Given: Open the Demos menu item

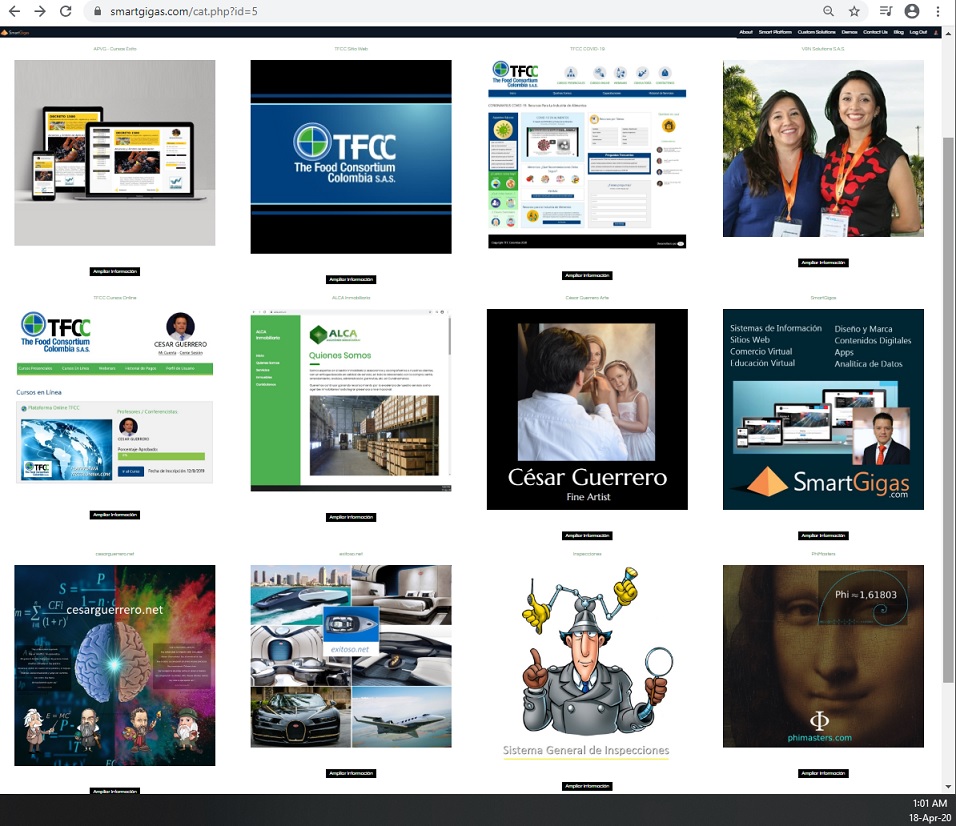Looking at the screenshot, I should [849, 32].
